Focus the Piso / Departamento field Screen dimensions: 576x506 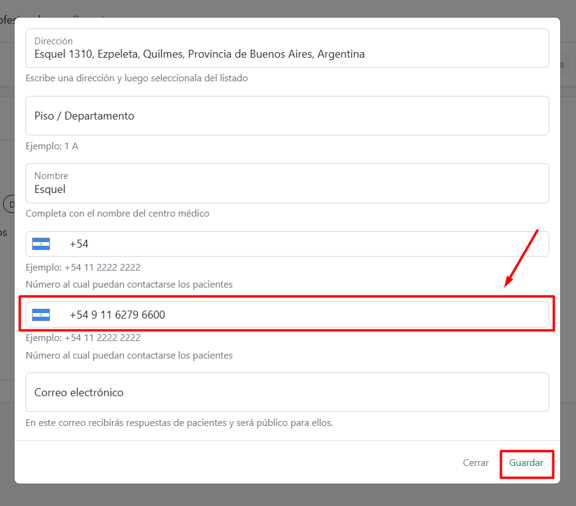(x=287, y=116)
